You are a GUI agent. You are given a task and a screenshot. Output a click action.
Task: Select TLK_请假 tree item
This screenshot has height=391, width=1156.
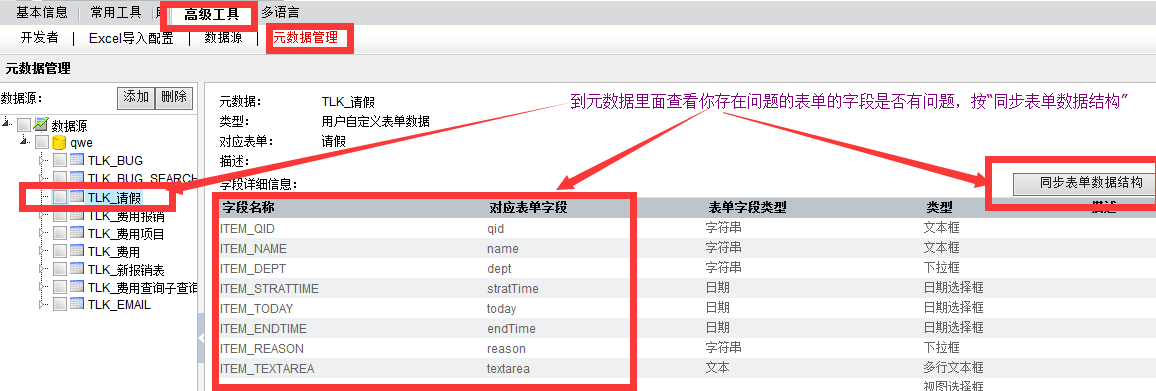[114, 197]
